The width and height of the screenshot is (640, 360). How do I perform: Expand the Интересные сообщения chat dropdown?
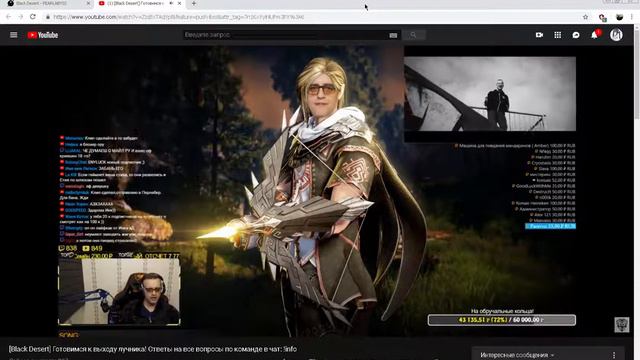point(517,355)
